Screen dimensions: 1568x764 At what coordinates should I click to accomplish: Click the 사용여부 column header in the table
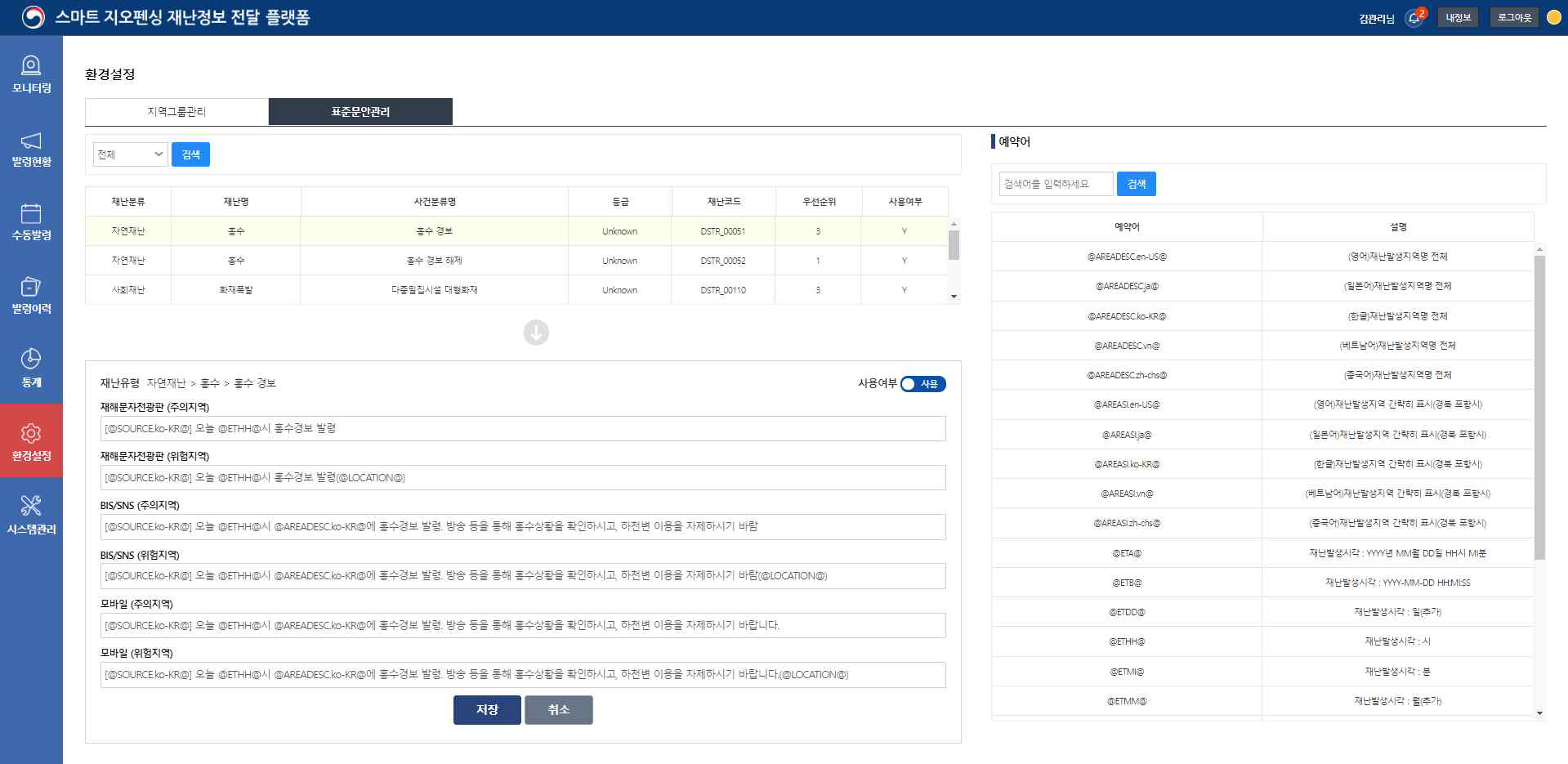pyautogui.click(x=905, y=202)
